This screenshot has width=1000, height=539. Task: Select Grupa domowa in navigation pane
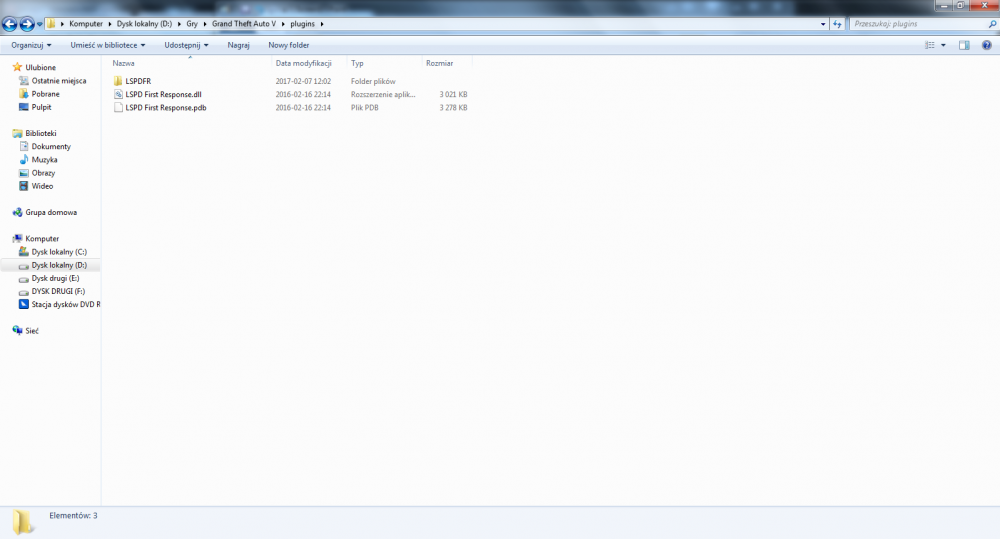[x=51, y=212]
